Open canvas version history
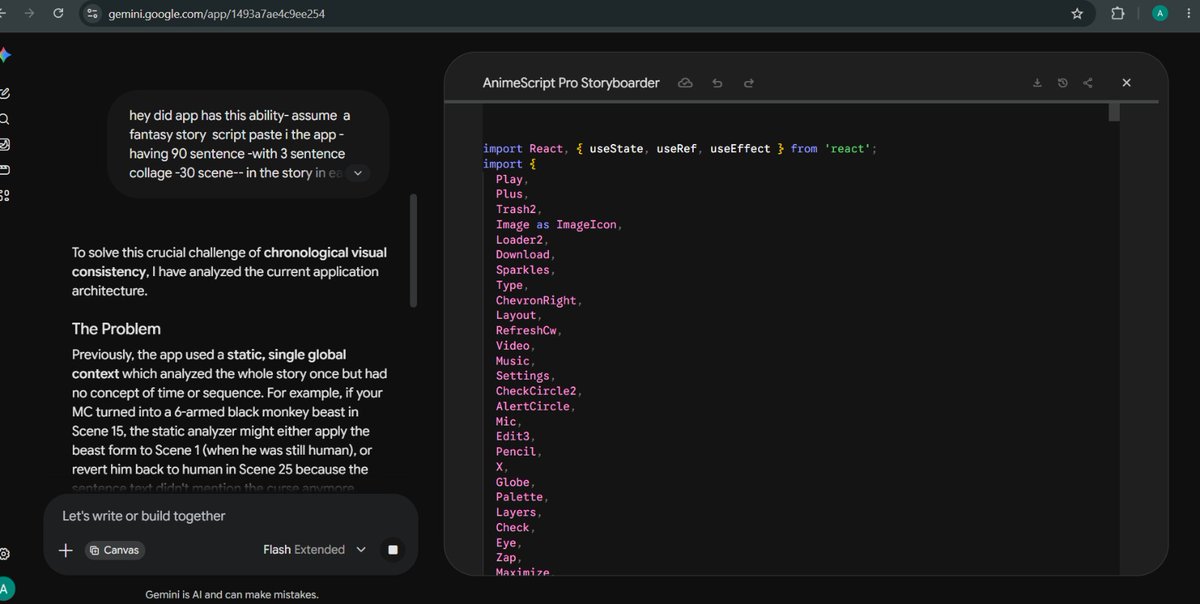The height and width of the screenshot is (604, 1200). click(1062, 83)
